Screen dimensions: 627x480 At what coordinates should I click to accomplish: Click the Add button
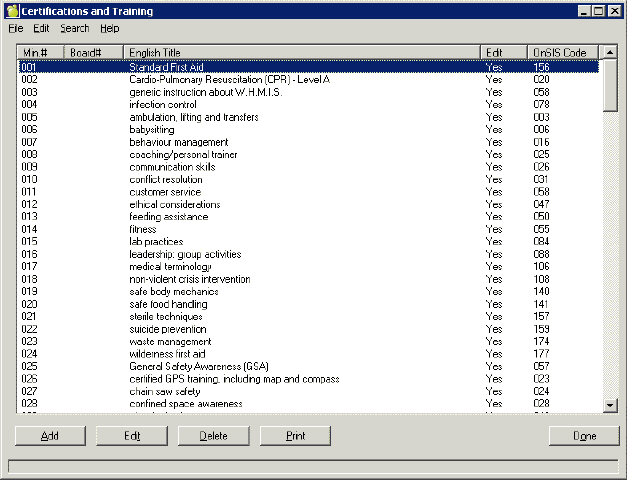[x=49, y=436]
